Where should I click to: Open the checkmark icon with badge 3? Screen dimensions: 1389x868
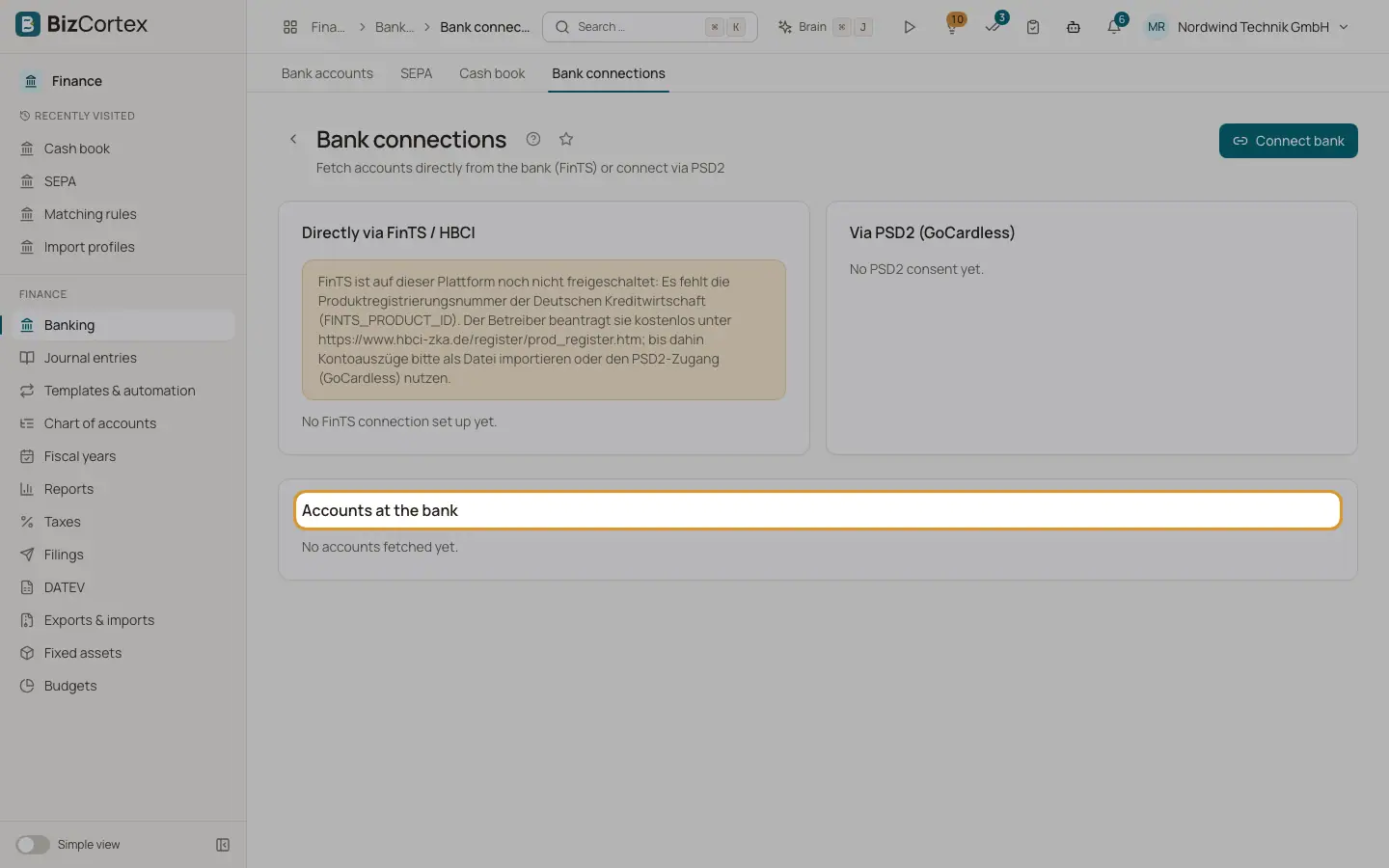click(994, 26)
